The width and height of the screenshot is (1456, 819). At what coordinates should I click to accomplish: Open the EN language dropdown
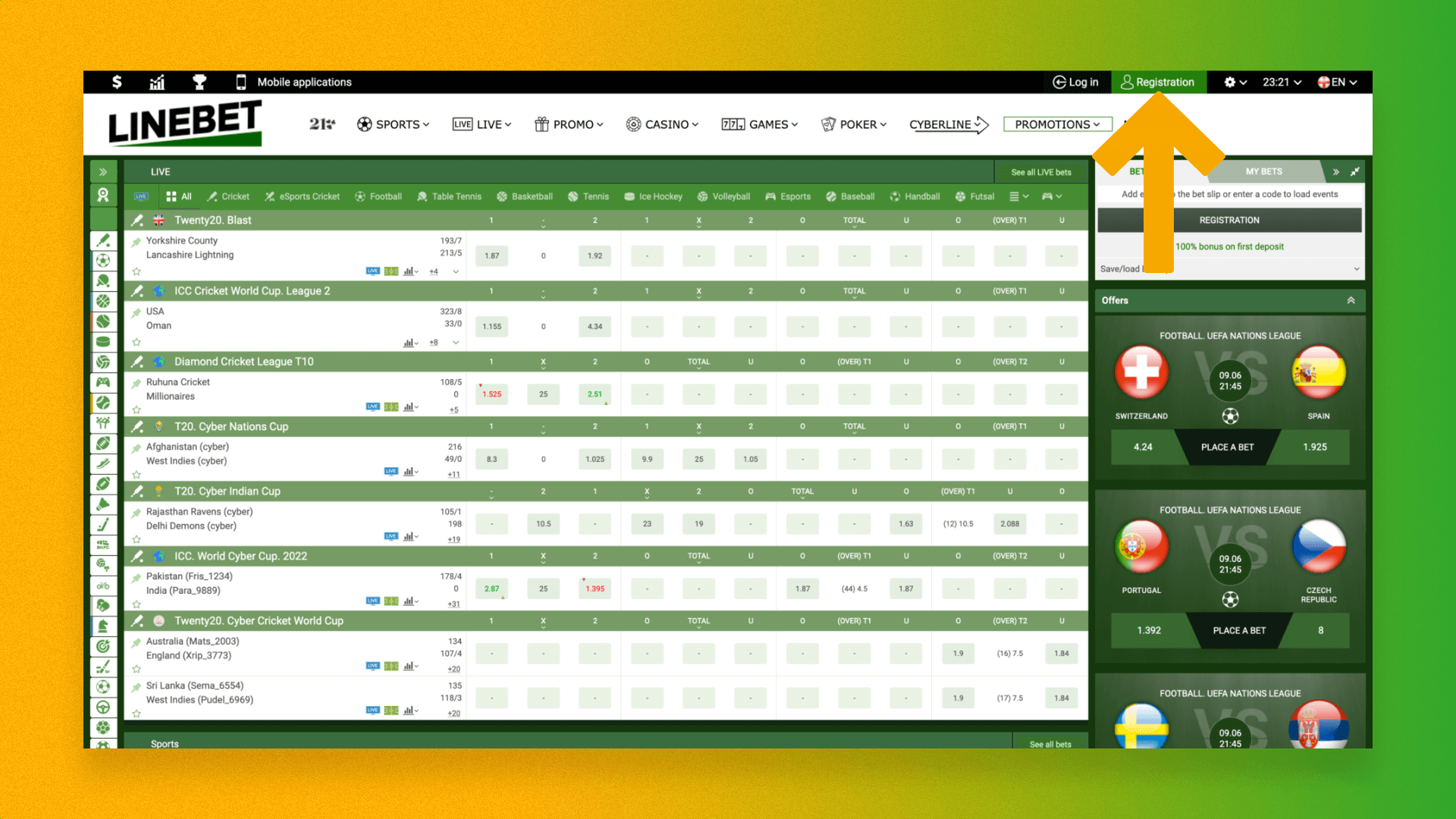pos(1337,82)
